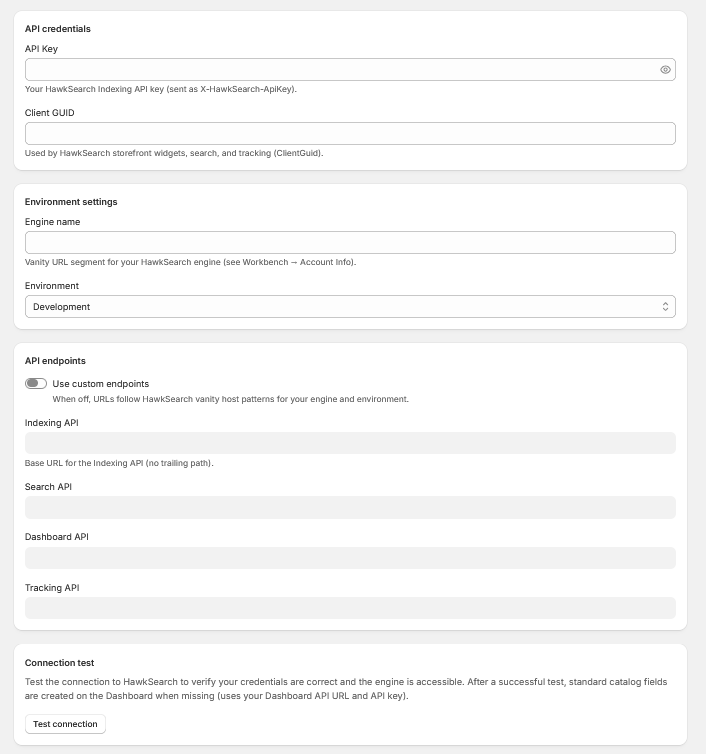Click the Use custom endpoints label
Image resolution: width=706 pixels, height=754 pixels.
[101, 384]
